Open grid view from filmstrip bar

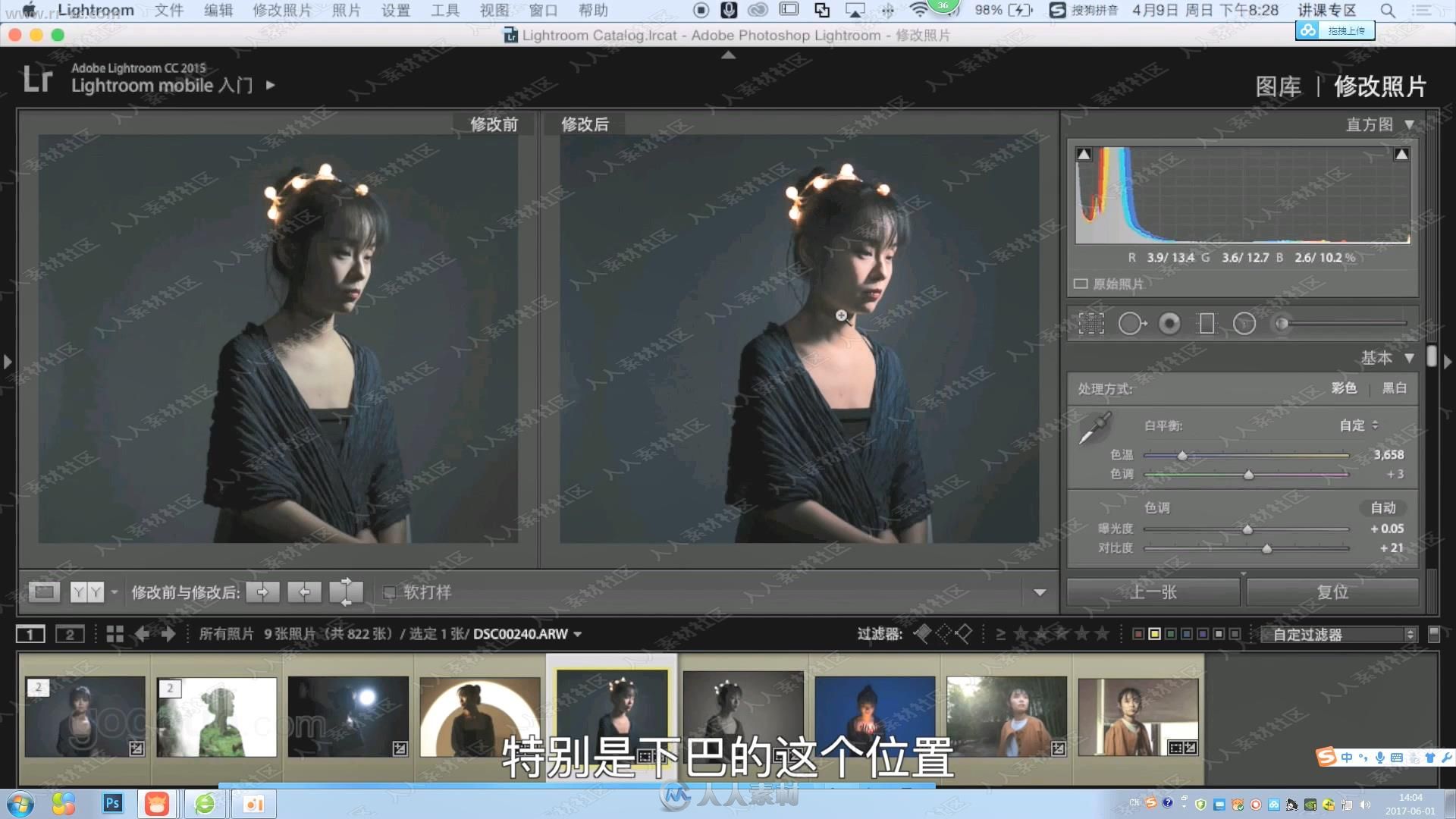pyautogui.click(x=115, y=634)
